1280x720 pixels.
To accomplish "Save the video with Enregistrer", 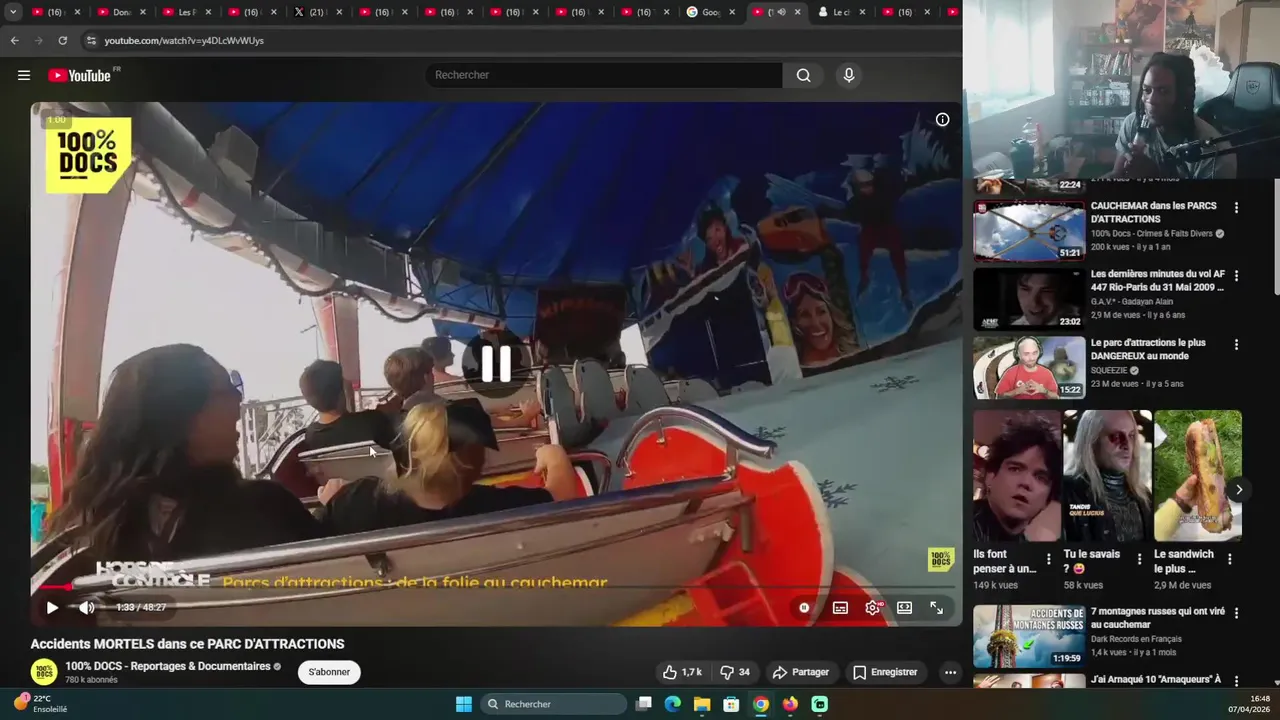I will click(885, 672).
